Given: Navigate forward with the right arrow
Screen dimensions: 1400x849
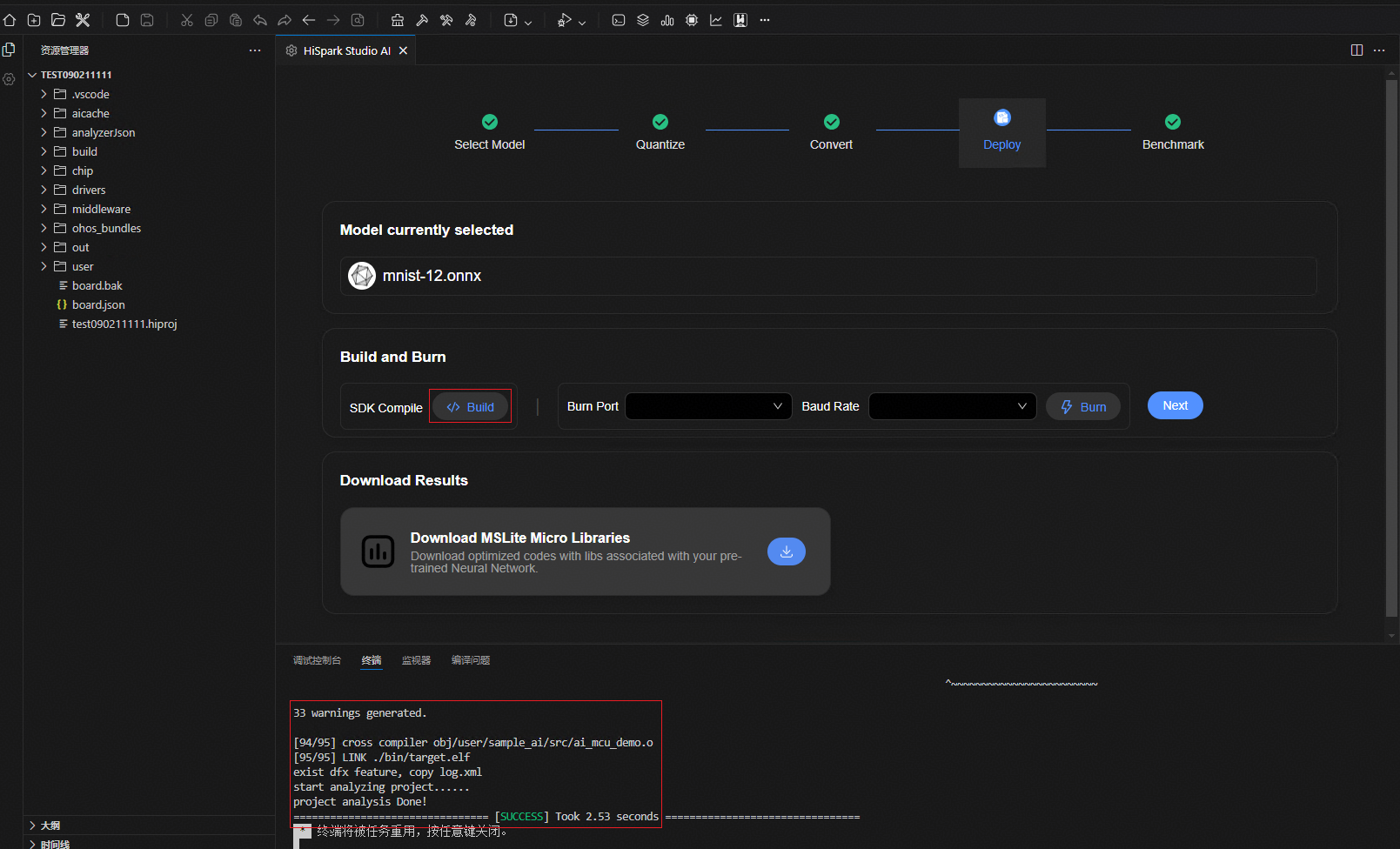Looking at the screenshot, I should pos(333,20).
